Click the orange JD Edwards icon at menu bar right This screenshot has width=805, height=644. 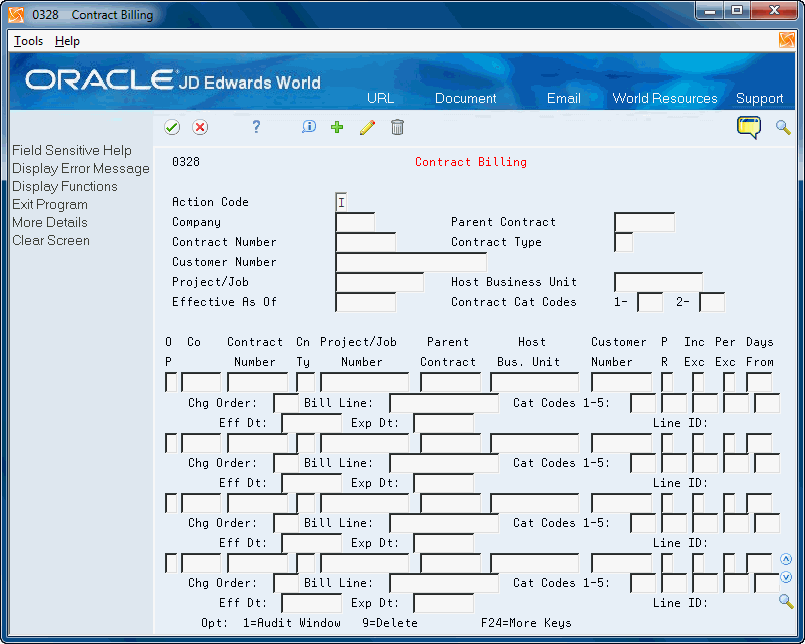click(787, 40)
